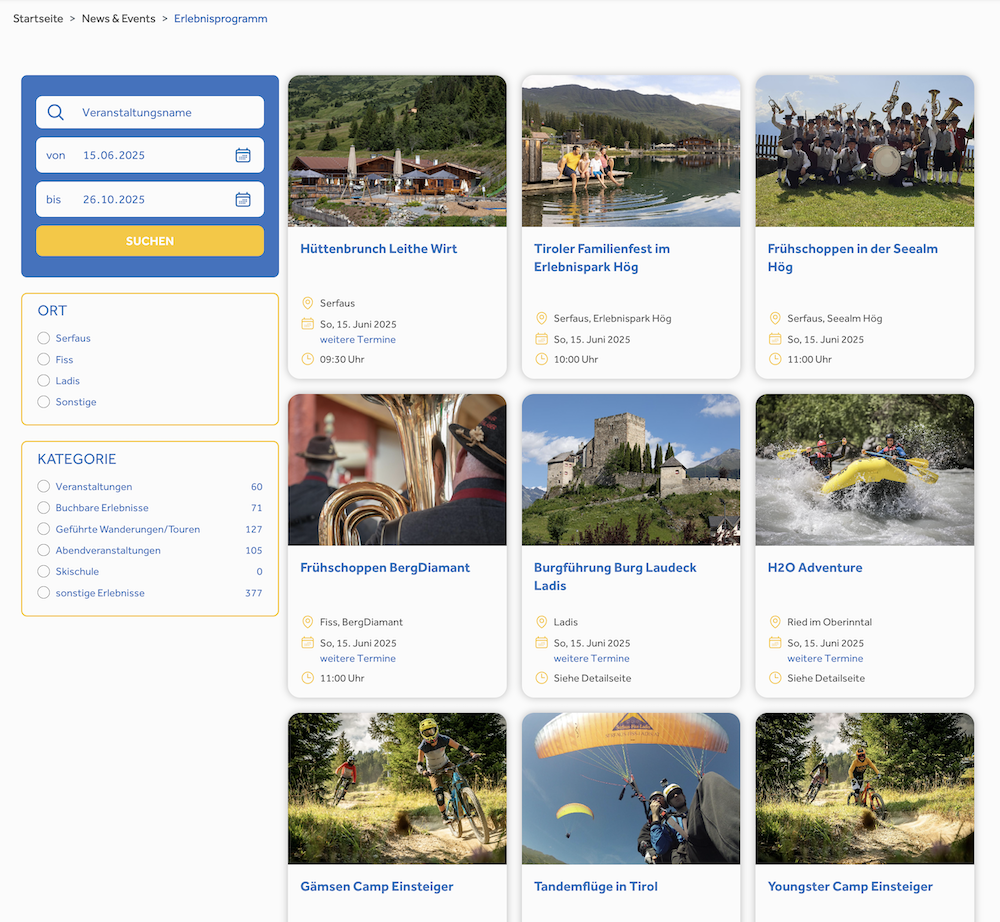Image resolution: width=1000 pixels, height=922 pixels.
Task: Open the Tandemflüge in Tirol title link
Action: [x=596, y=886]
